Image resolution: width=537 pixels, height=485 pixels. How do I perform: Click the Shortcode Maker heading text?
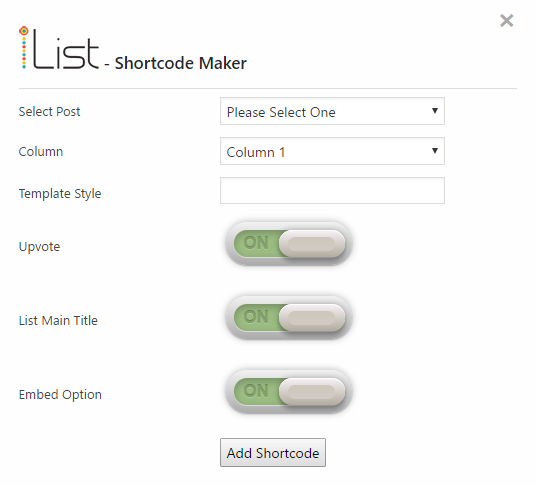click(x=180, y=63)
